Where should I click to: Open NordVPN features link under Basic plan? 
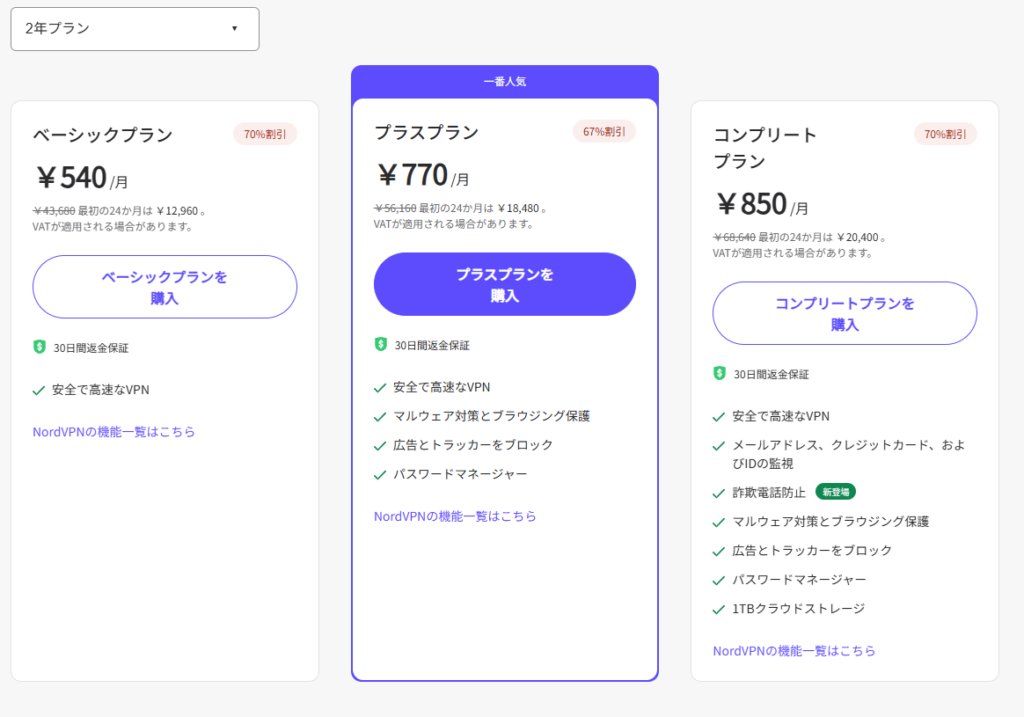pyautogui.click(x=114, y=432)
